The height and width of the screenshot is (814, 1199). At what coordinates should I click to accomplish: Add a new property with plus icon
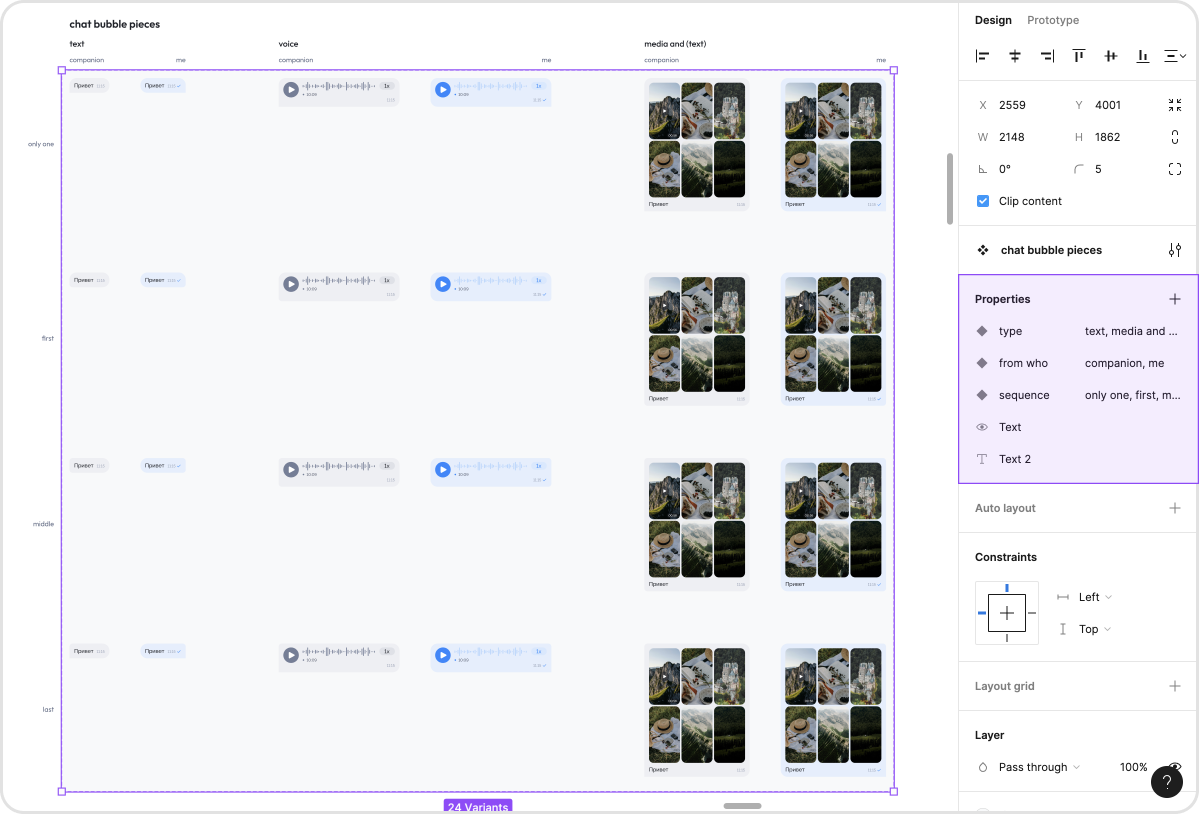click(1175, 299)
